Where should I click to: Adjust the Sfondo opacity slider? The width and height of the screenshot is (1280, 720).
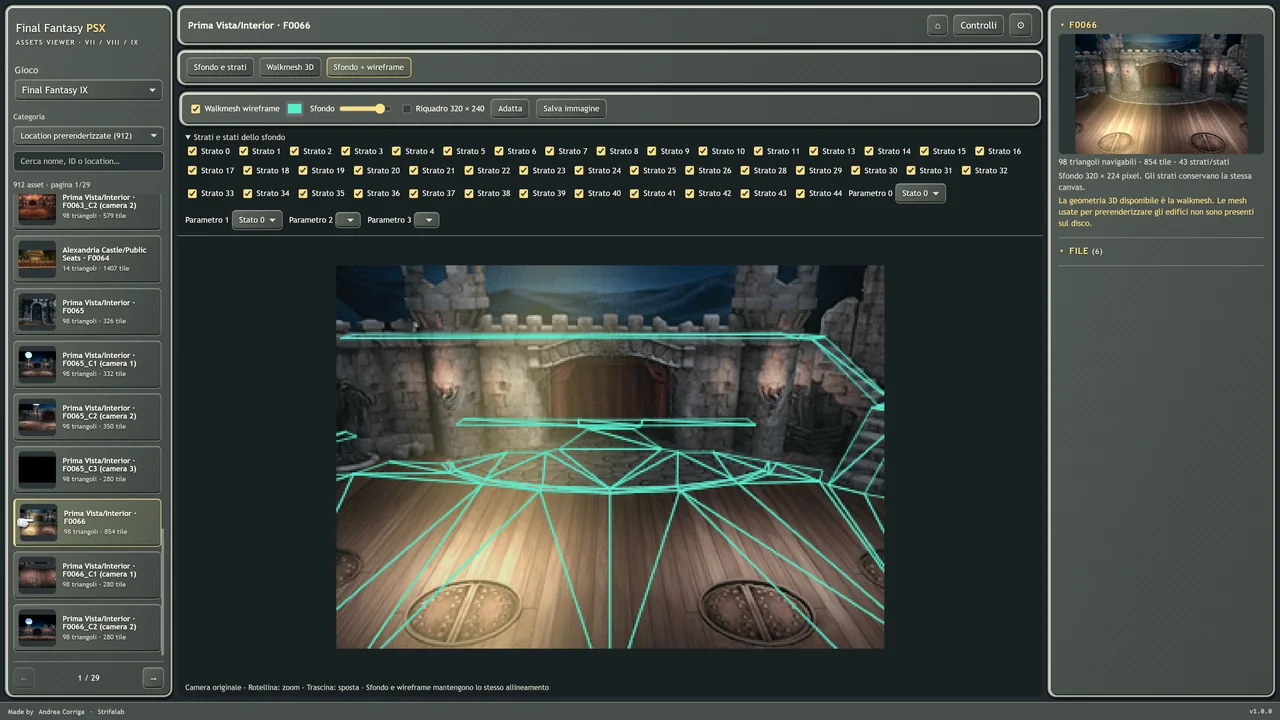pos(364,109)
